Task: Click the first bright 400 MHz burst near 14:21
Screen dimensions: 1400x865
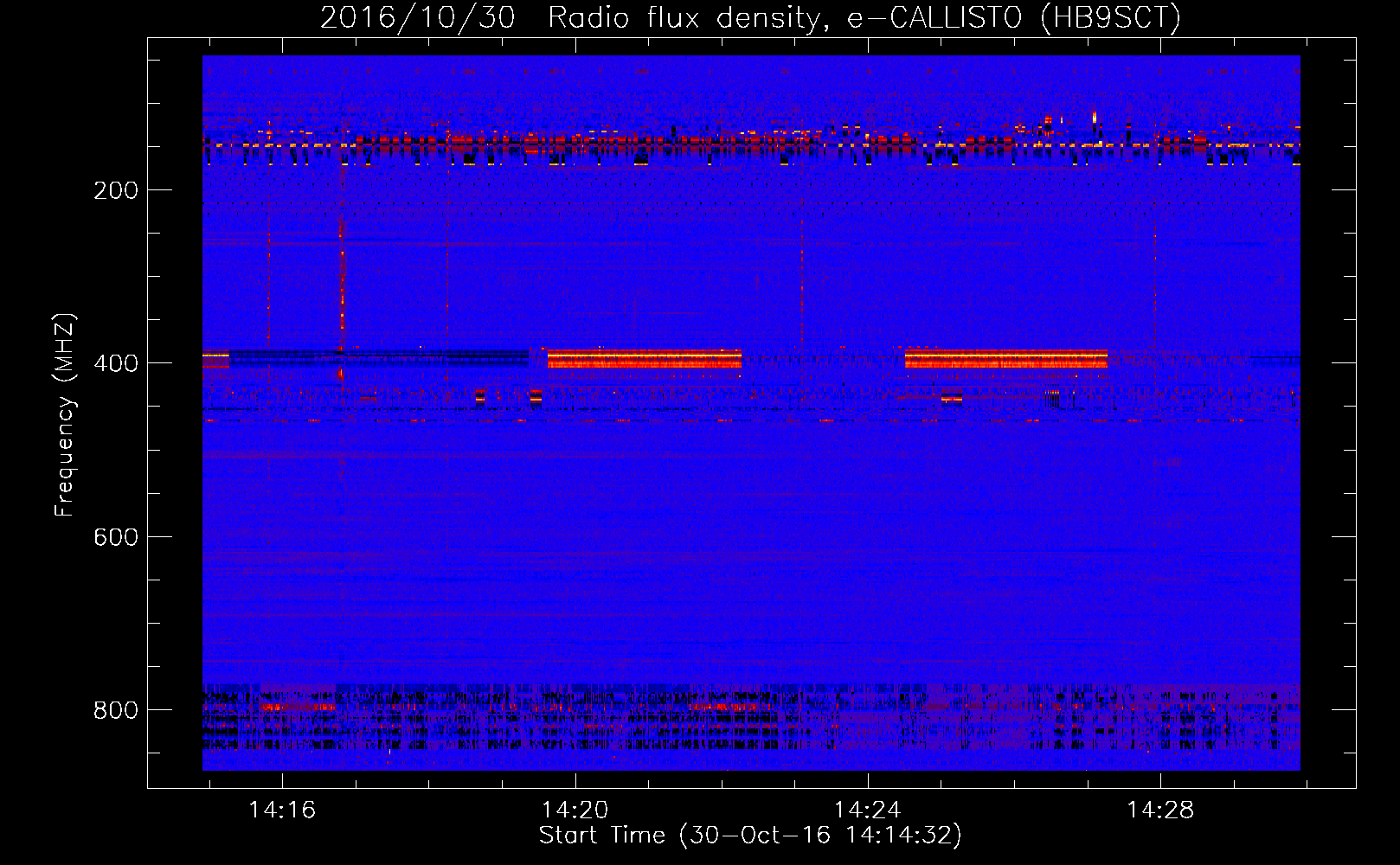Action: pyautogui.click(x=645, y=359)
